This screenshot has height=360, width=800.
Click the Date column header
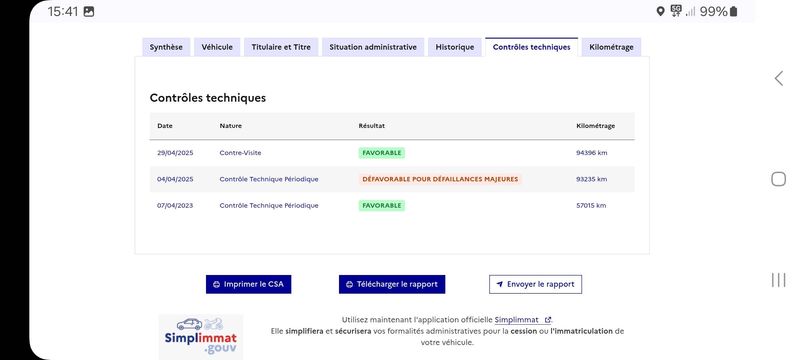(x=165, y=126)
